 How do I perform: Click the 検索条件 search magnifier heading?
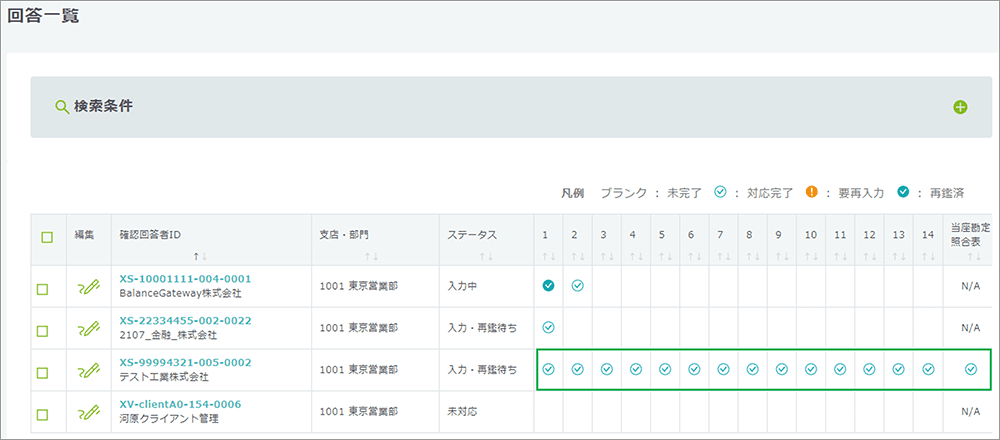[x=94, y=106]
